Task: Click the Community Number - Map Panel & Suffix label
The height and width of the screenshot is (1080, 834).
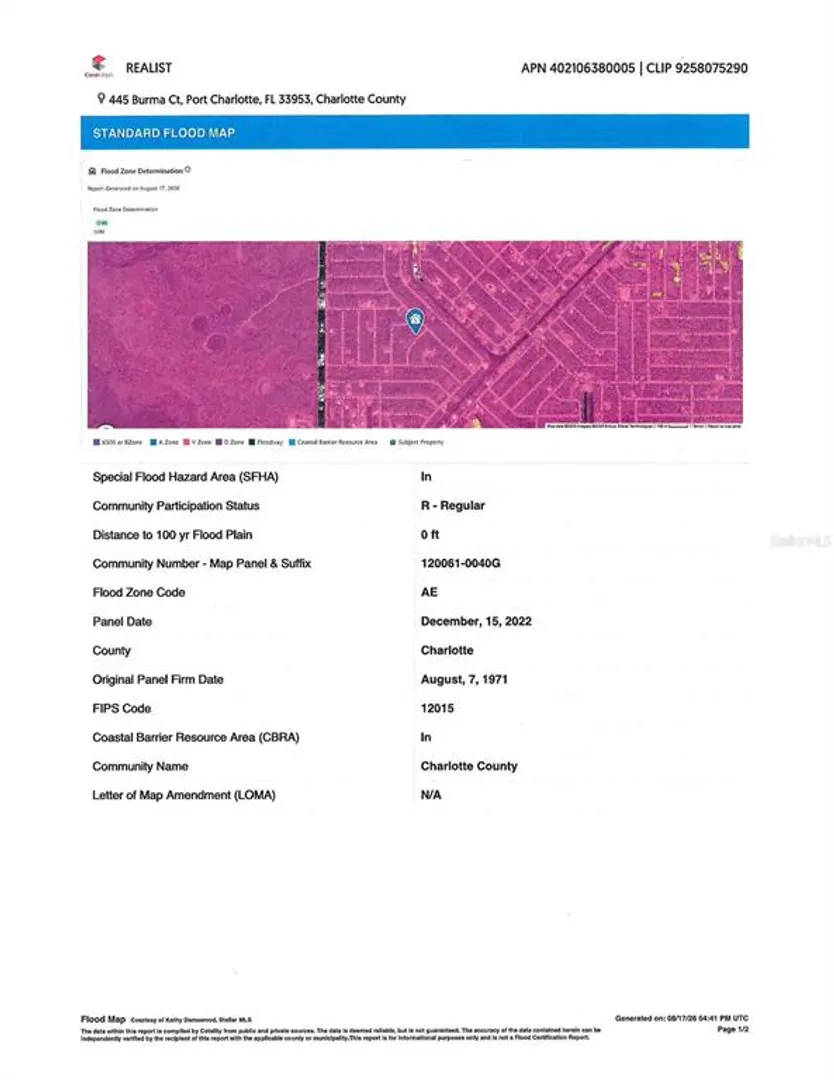Action: (x=202, y=563)
